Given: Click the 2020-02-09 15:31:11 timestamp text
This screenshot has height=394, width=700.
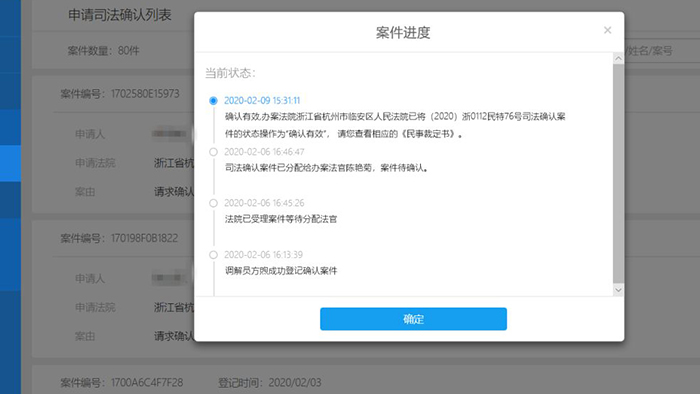Looking at the screenshot, I should (262, 100).
